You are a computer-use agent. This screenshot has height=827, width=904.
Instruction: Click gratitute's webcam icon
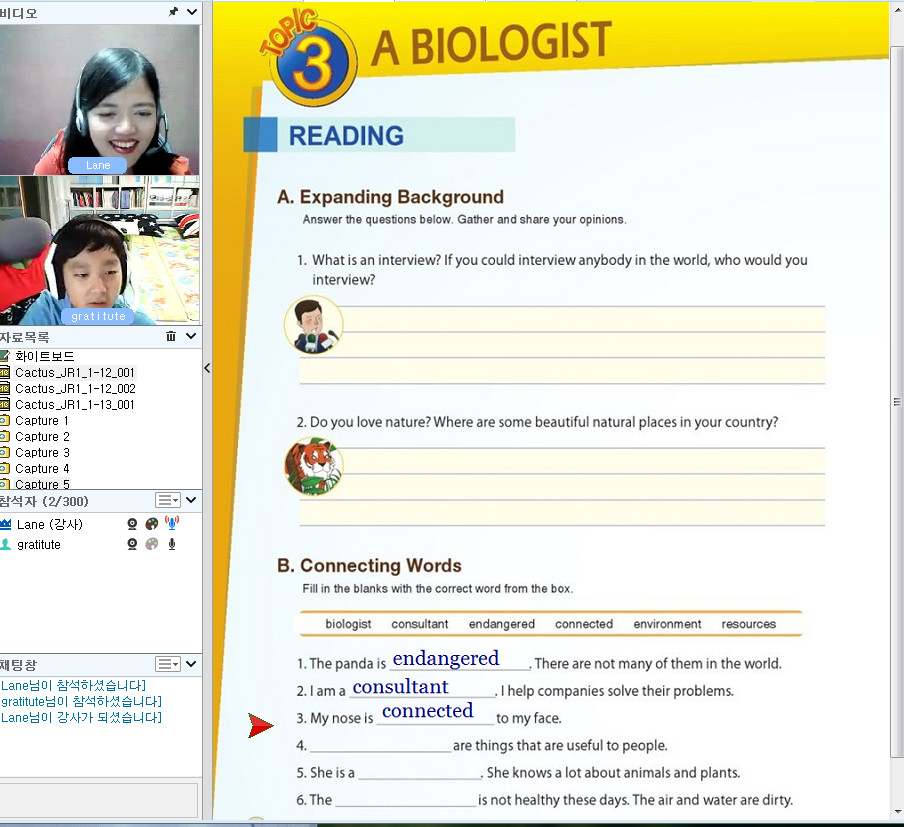(132, 544)
